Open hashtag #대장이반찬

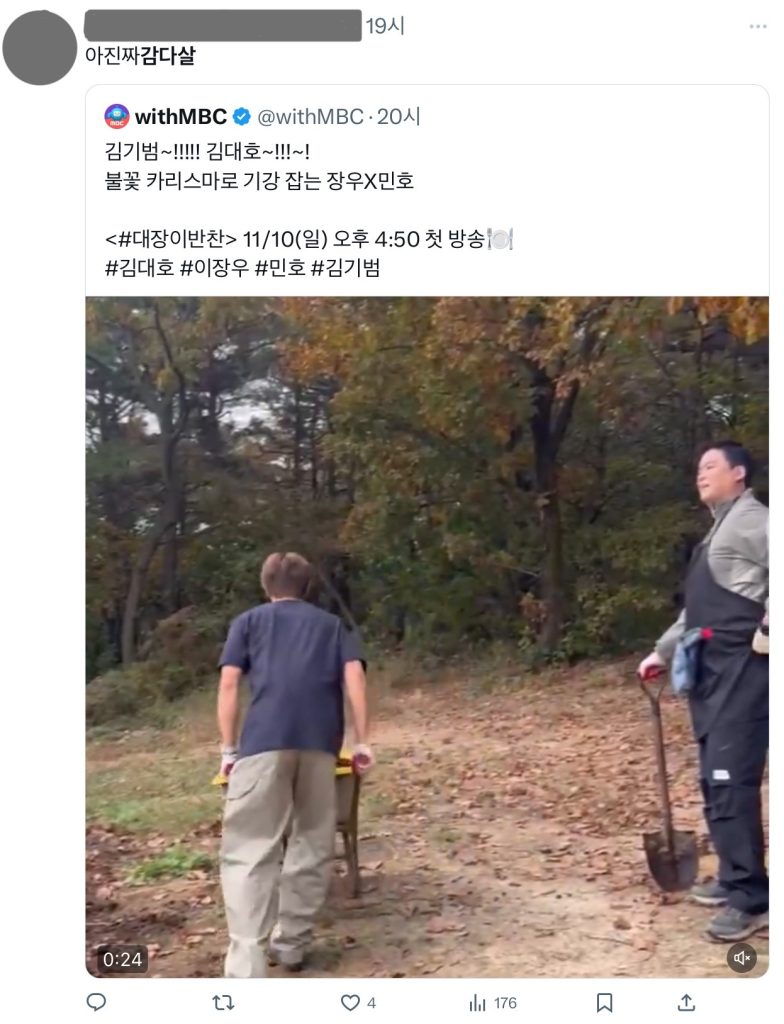coord(171,239)
